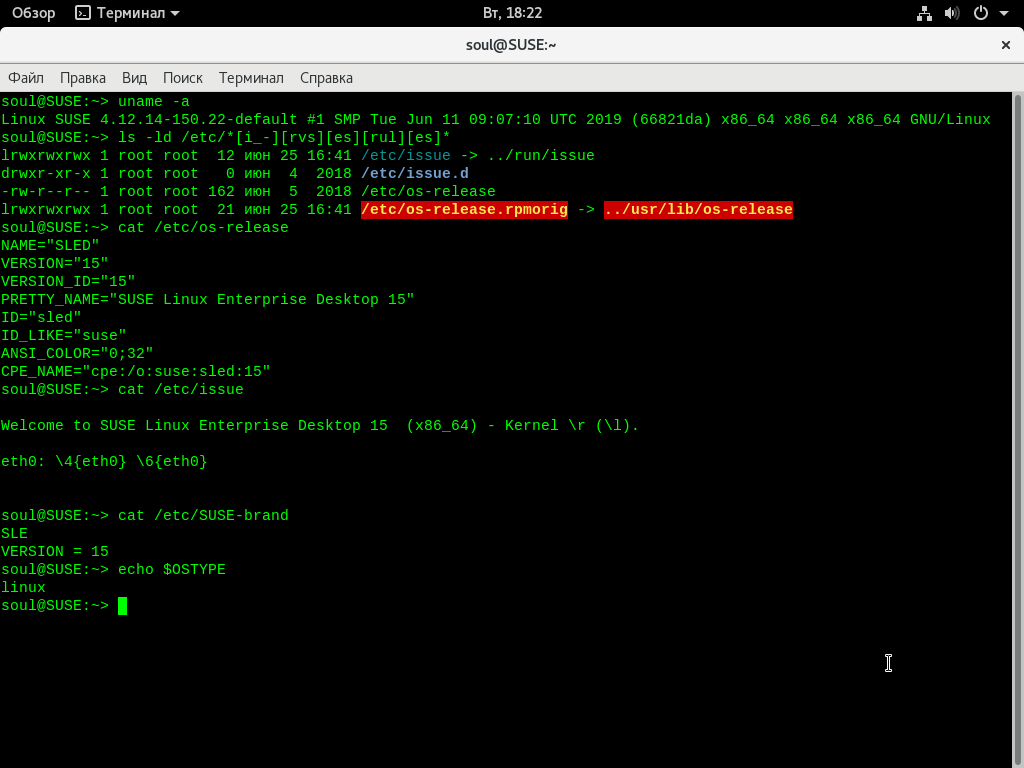Screen dimensions: 1024x768
Task: Click the eth0: \4{eth0} line
Action: click(x=104, y=462)
